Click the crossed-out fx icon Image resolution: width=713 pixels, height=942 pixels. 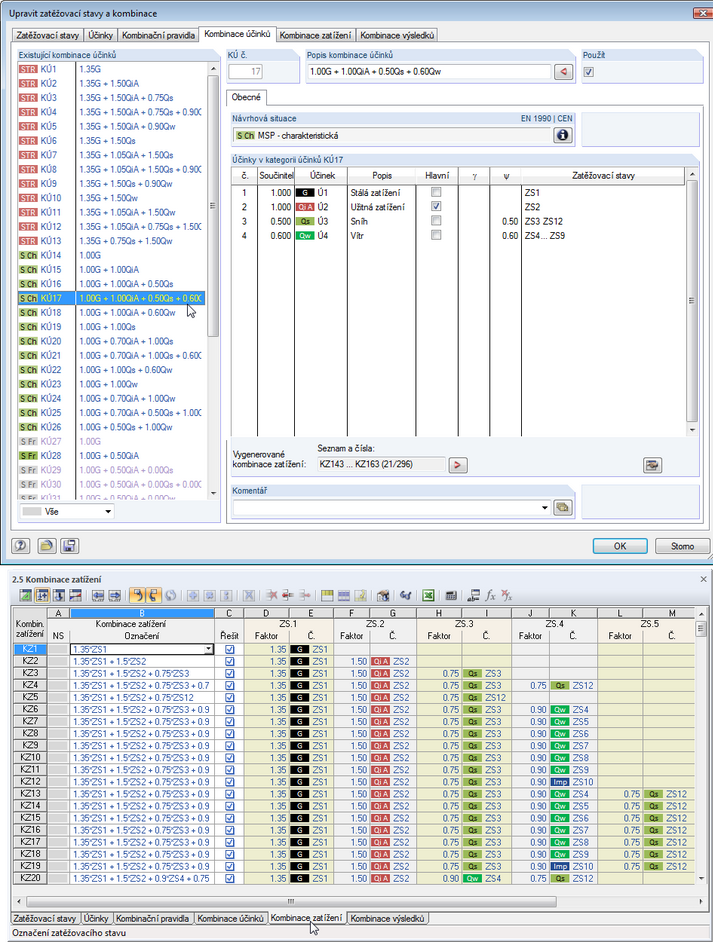click(506, 595)
